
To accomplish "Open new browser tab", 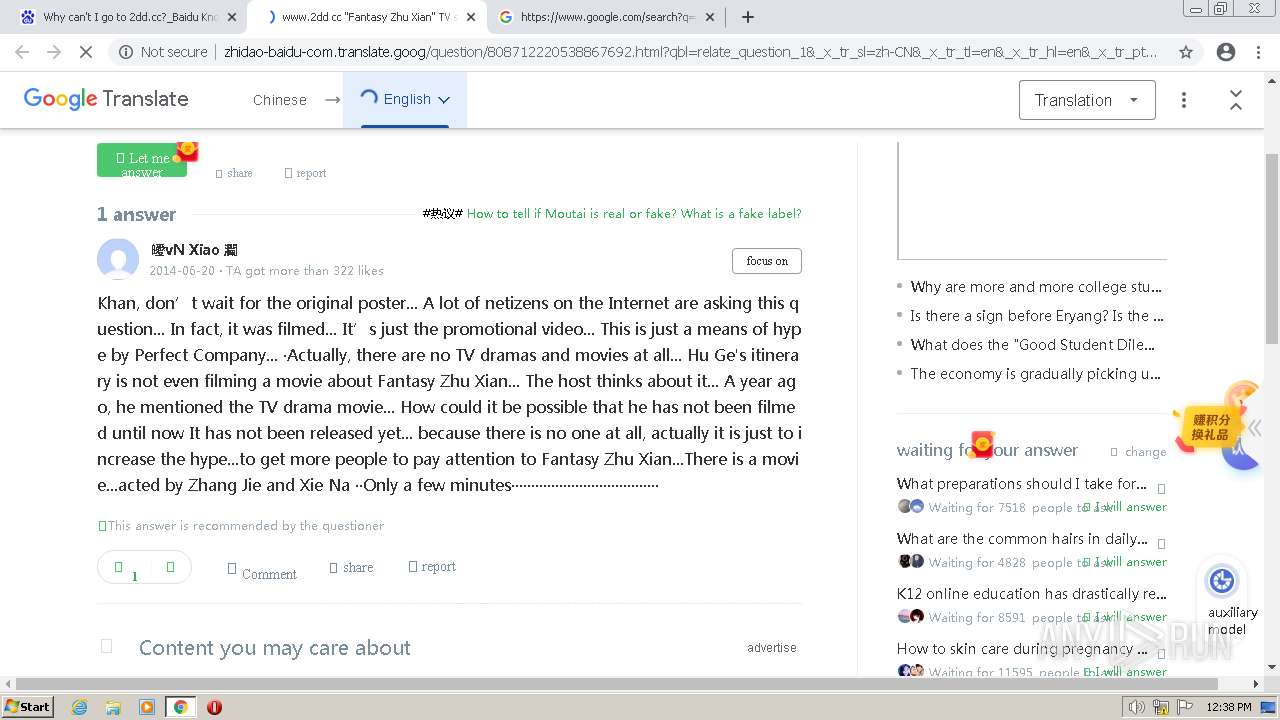I will pyautogui.click(x=747, y=16).
